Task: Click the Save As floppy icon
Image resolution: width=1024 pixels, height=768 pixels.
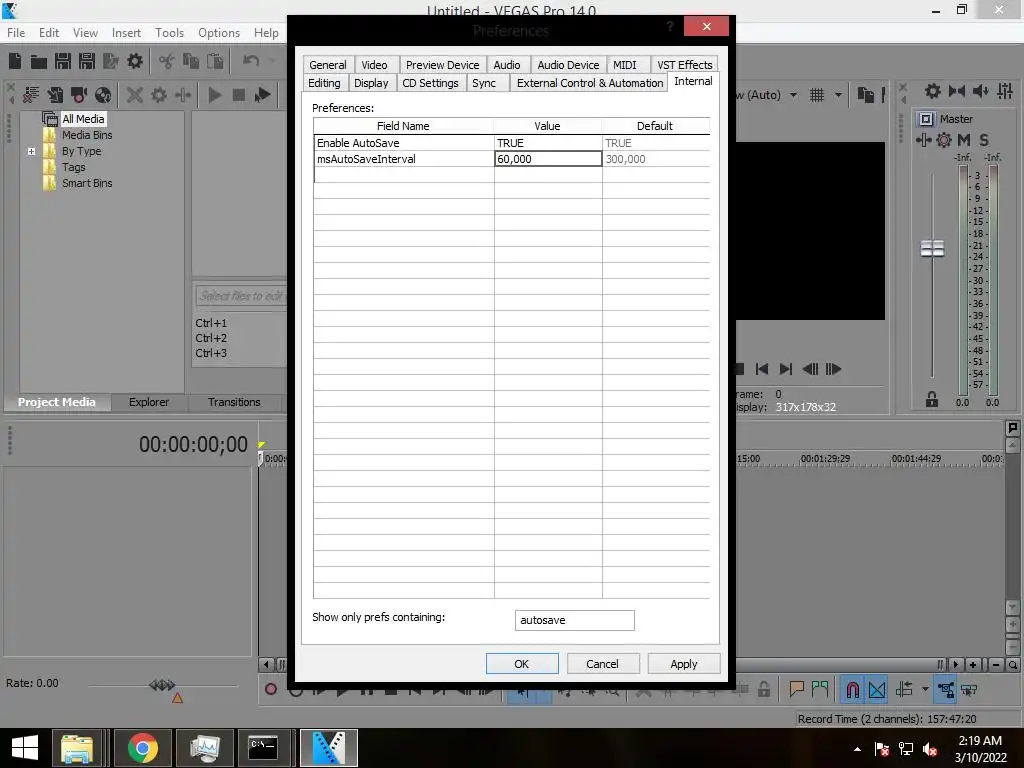Action: (x=87, y=61)
